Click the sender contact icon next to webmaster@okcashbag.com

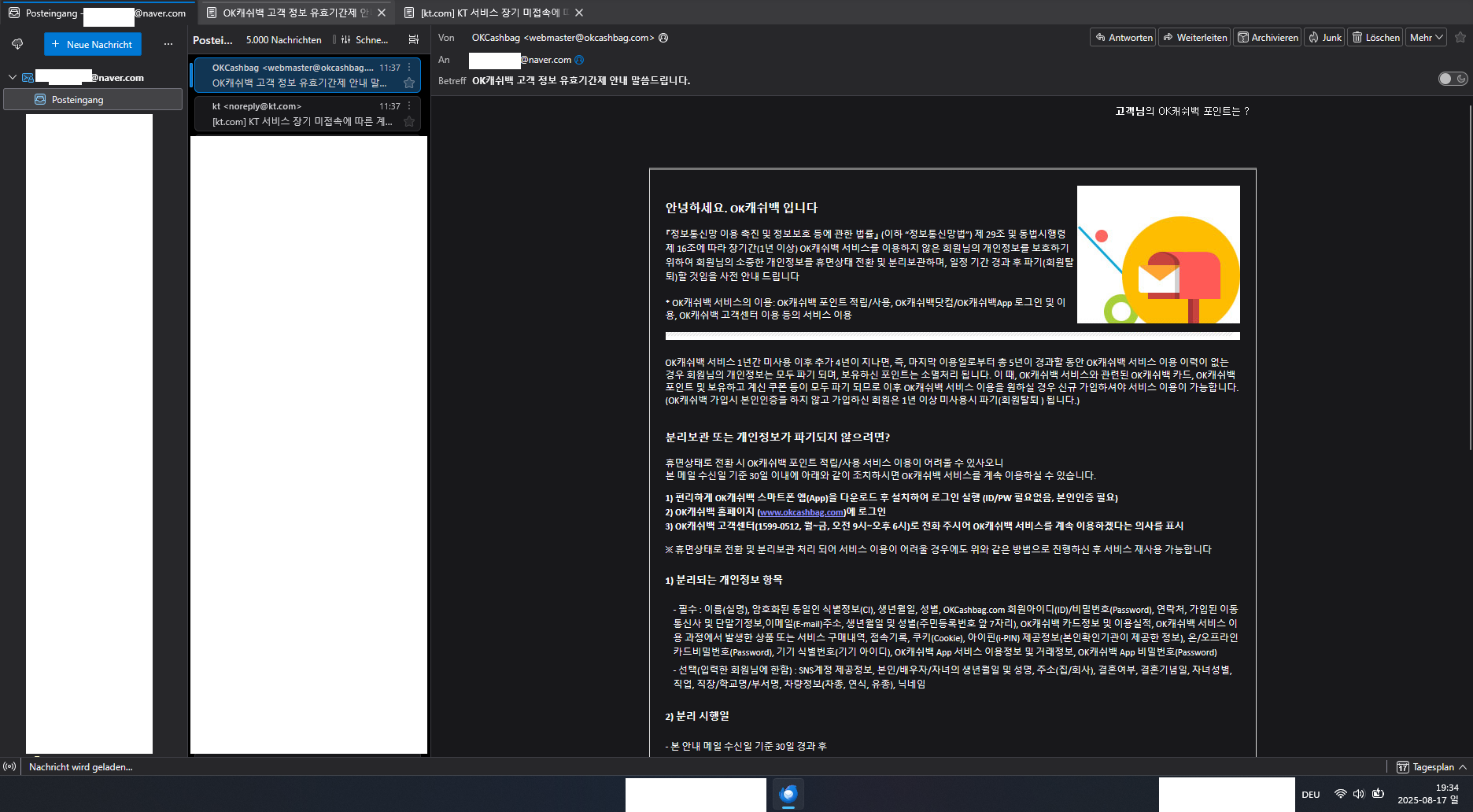click(663, 38)
